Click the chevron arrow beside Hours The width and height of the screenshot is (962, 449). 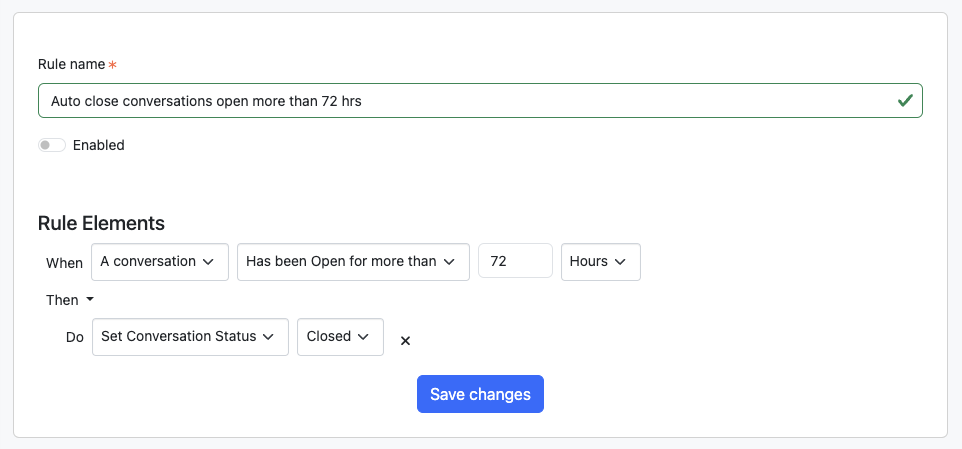(620, 262)
